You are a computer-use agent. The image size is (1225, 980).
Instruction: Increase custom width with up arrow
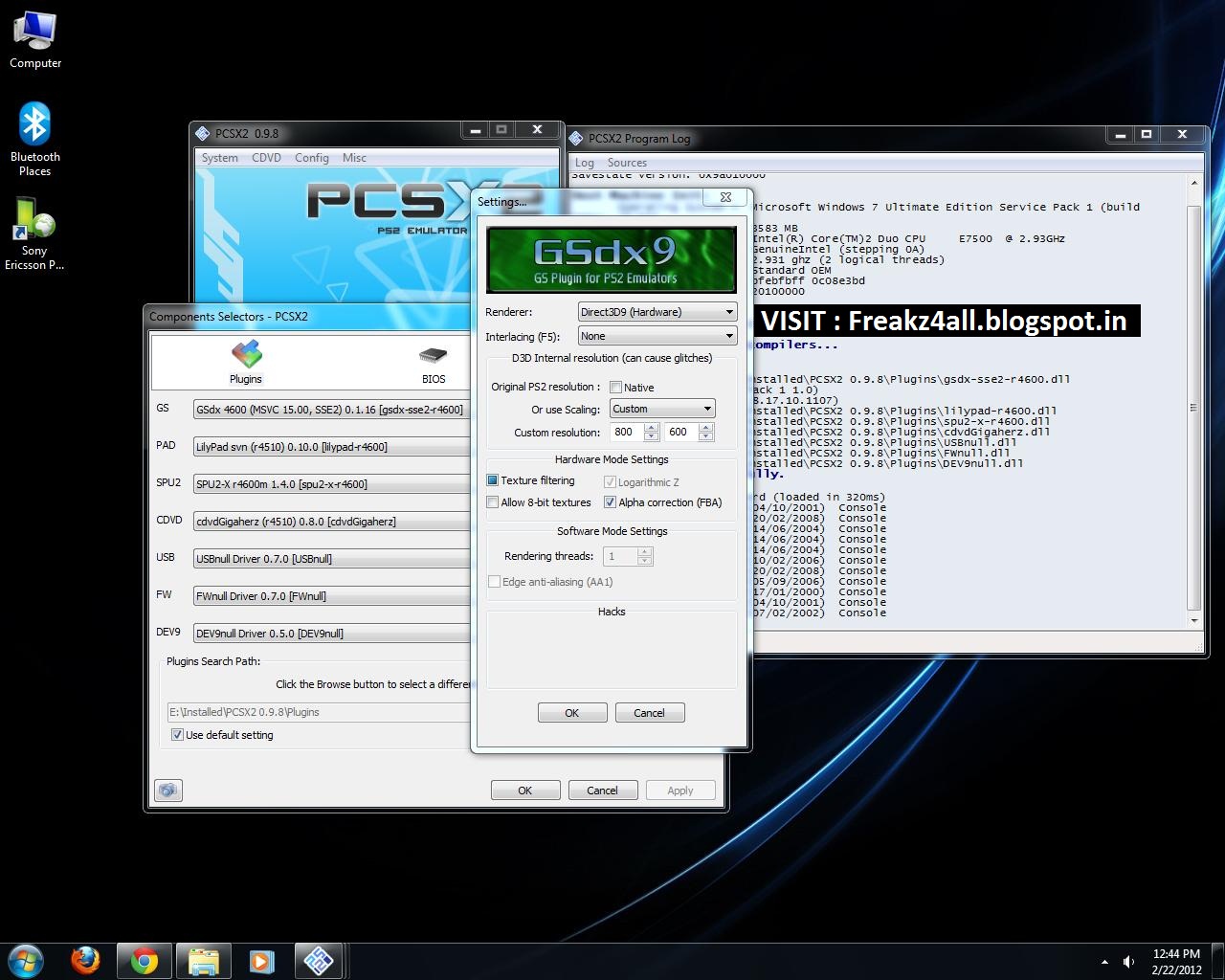point(652,428)
